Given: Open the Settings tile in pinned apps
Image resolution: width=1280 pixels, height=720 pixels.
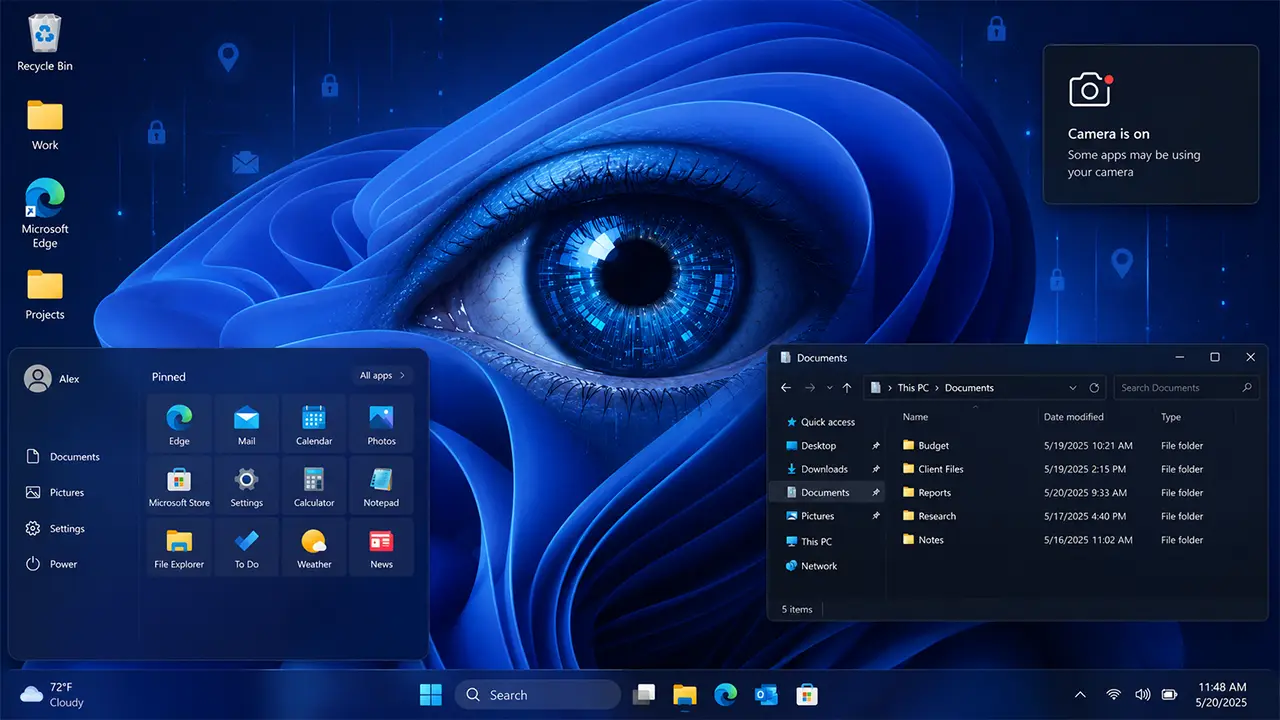Looking at the screenshot, I should tap(246, 486).
